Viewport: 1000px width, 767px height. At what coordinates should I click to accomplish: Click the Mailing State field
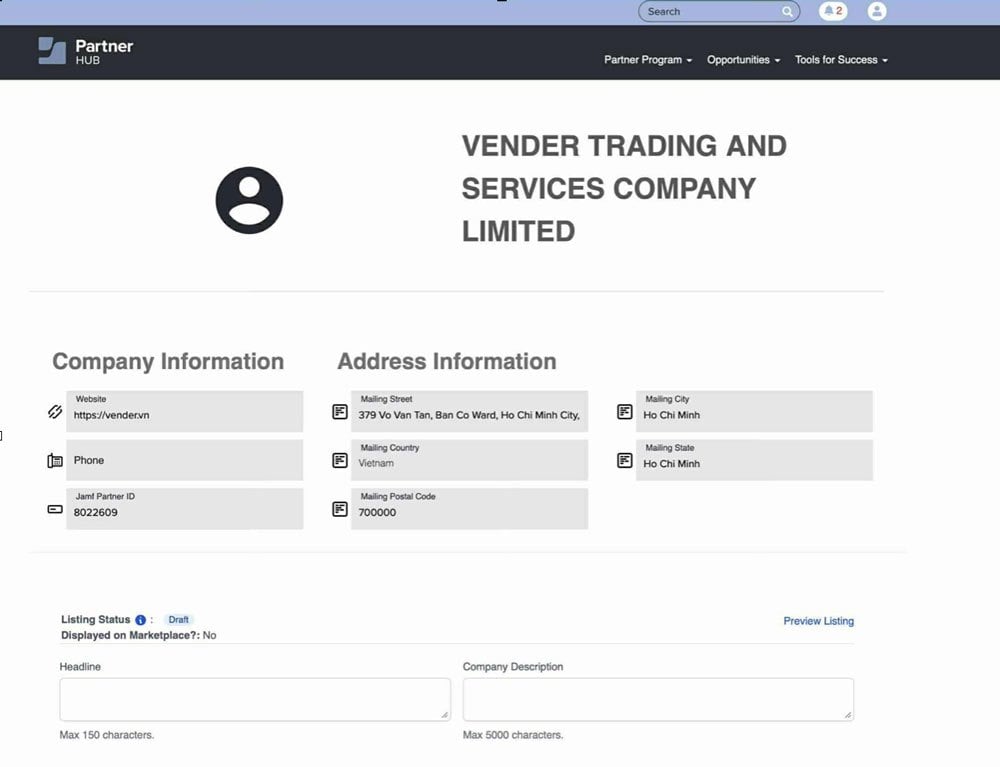(x=754, y=460)
